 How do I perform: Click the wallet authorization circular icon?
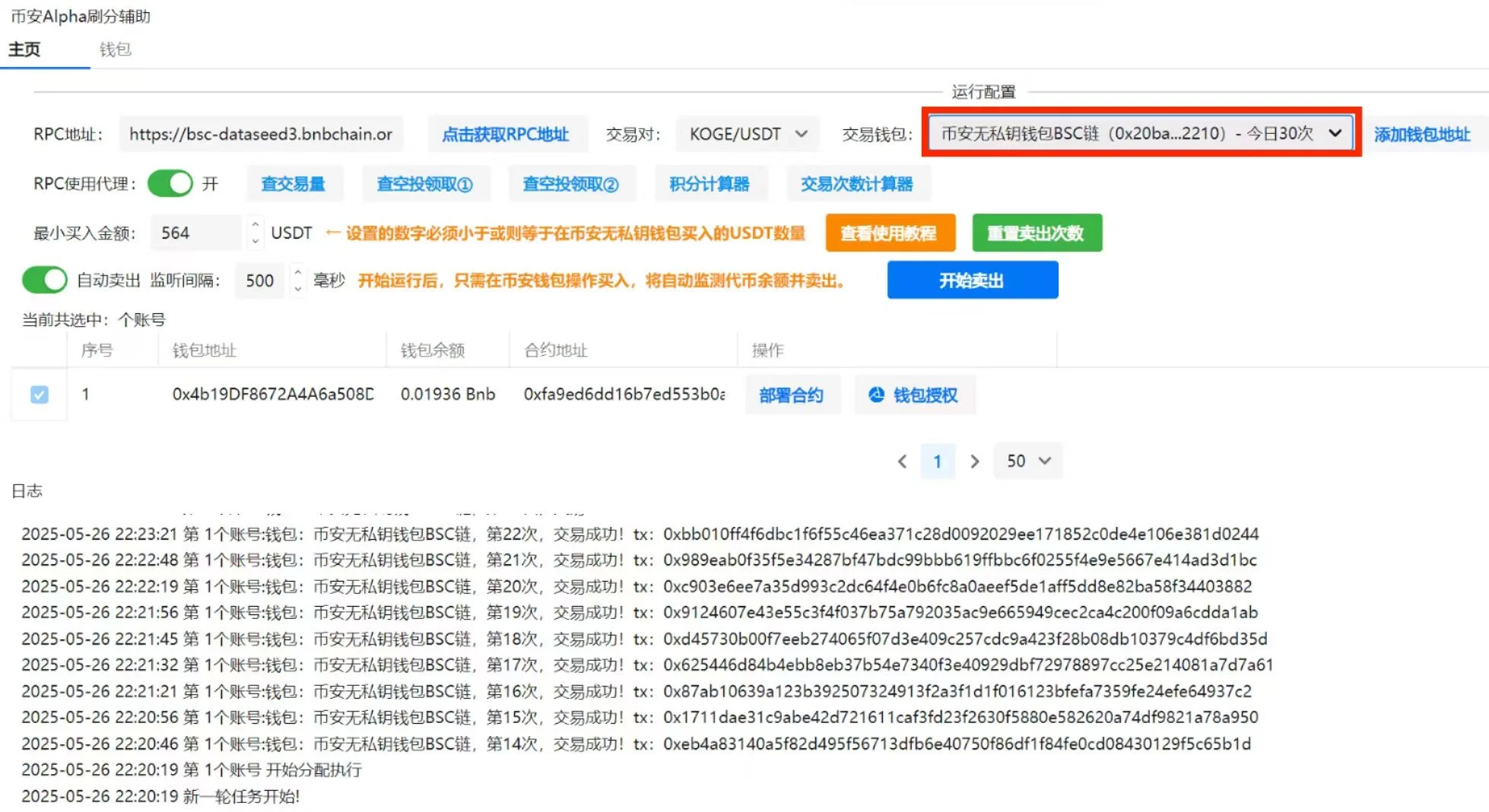coord(876,395)
